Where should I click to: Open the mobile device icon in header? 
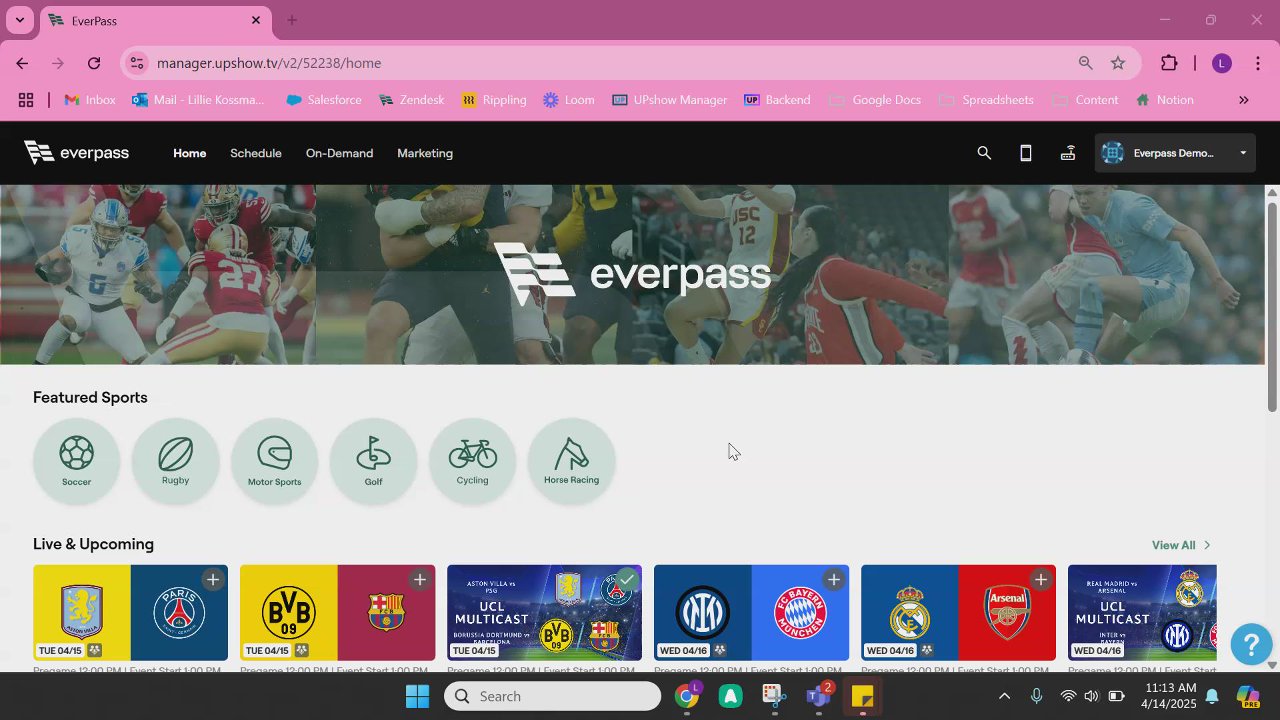pyautogui.click(x=1025, y=153)
